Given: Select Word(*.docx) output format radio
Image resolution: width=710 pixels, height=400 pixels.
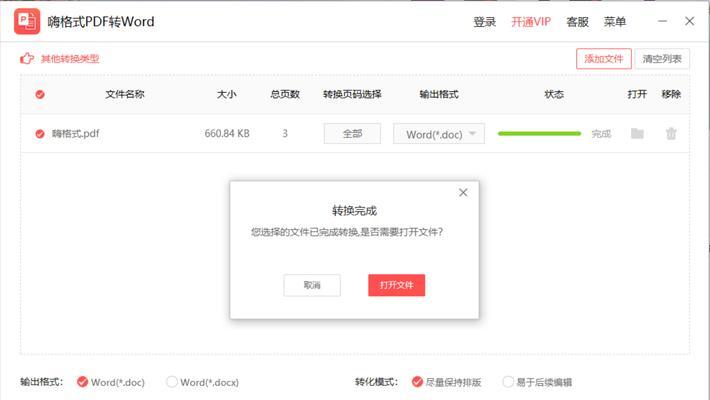Looking at the screenshot, I should (x=172, y=382).
